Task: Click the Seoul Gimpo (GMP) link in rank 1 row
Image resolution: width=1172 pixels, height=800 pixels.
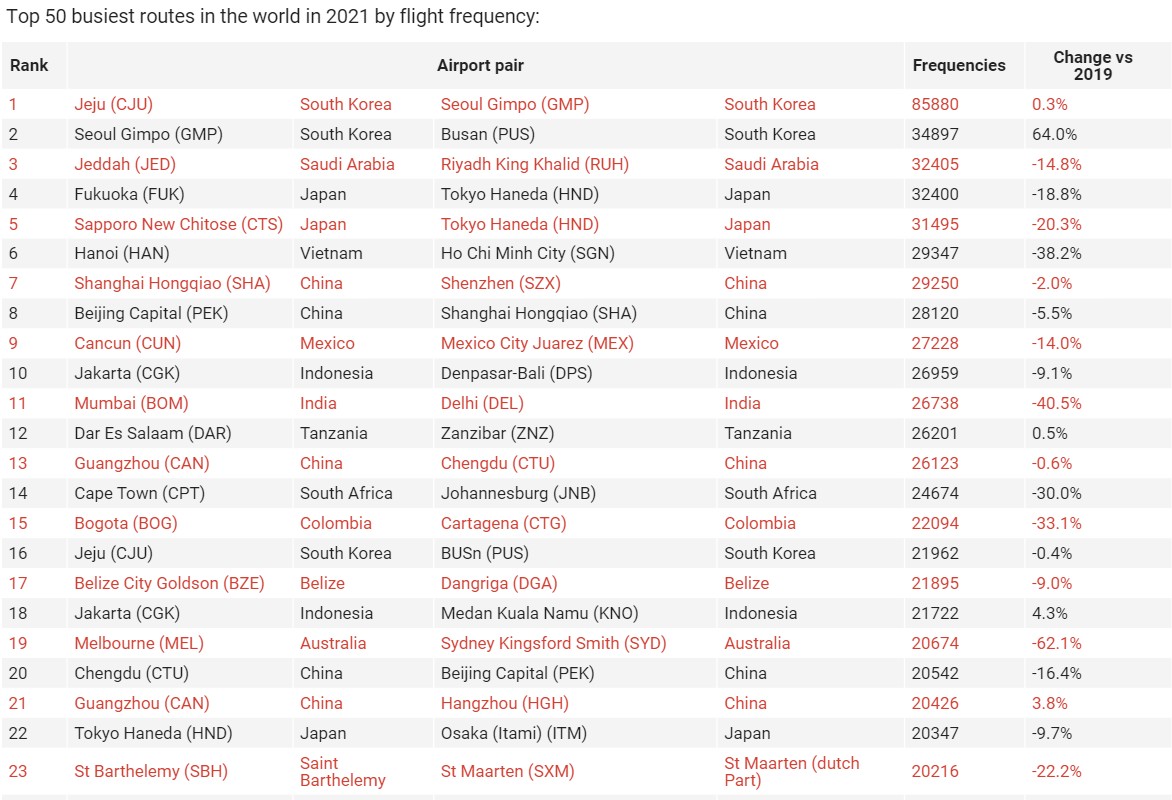Action: tap(515, 104)
